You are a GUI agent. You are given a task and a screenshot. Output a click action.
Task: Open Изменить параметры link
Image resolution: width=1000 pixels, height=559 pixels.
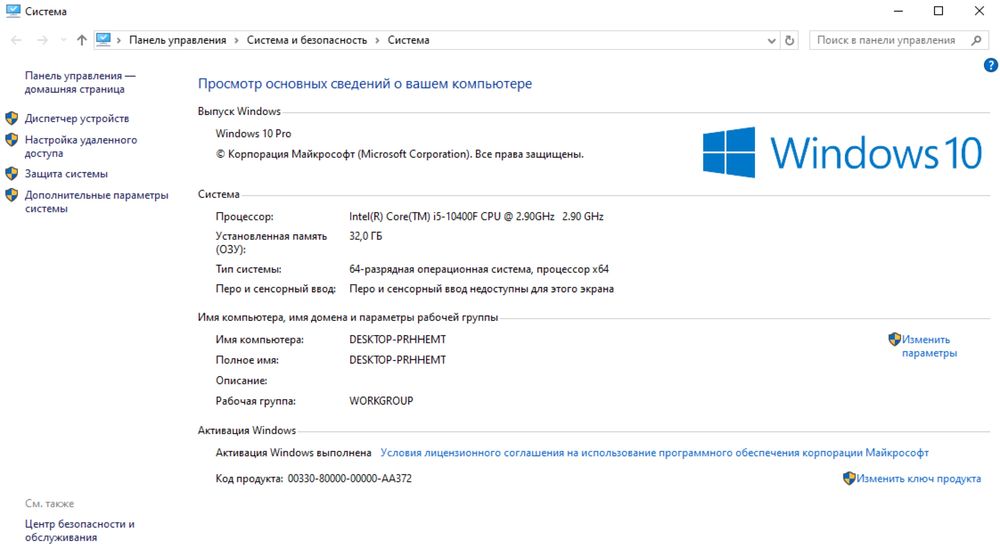tap(928, 346)
